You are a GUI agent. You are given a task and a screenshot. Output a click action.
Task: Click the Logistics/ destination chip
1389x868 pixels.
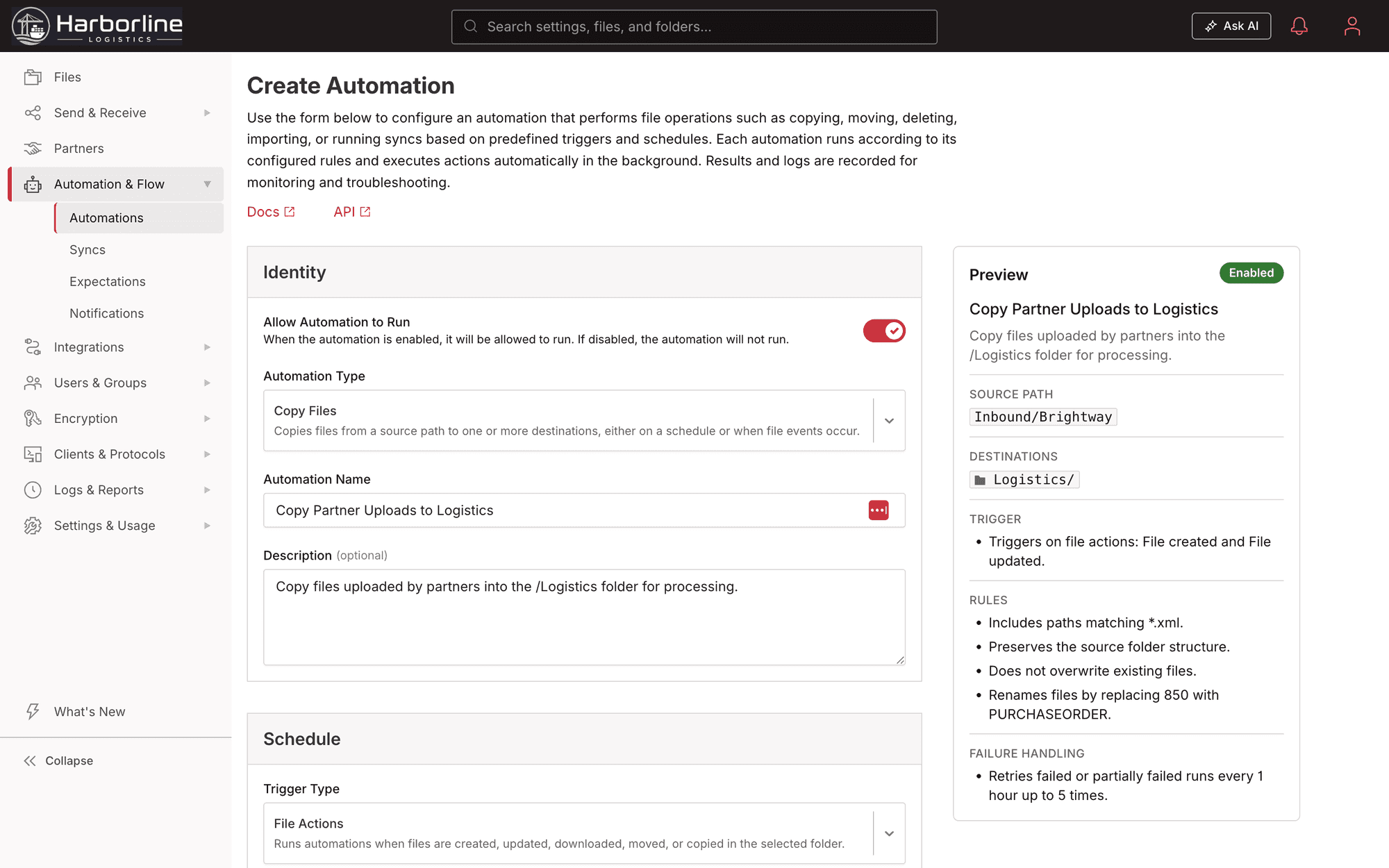coord(1024,480)
